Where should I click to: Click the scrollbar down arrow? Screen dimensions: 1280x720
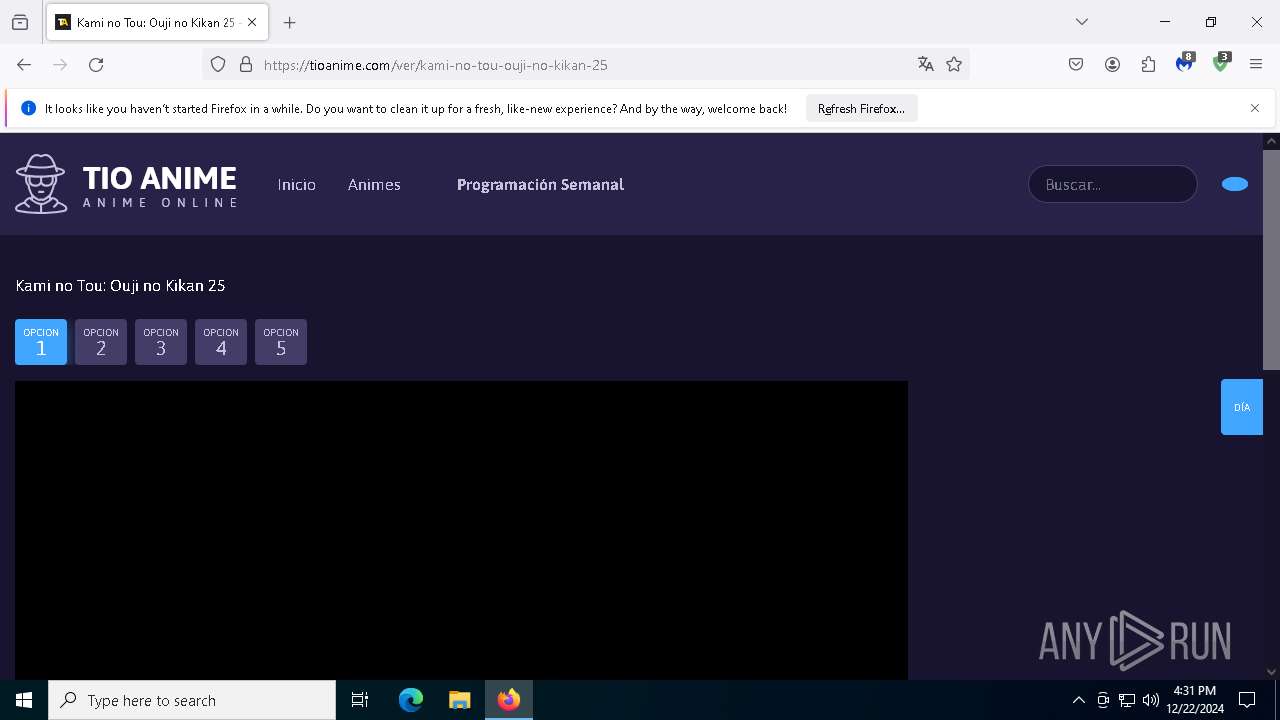1271,672
